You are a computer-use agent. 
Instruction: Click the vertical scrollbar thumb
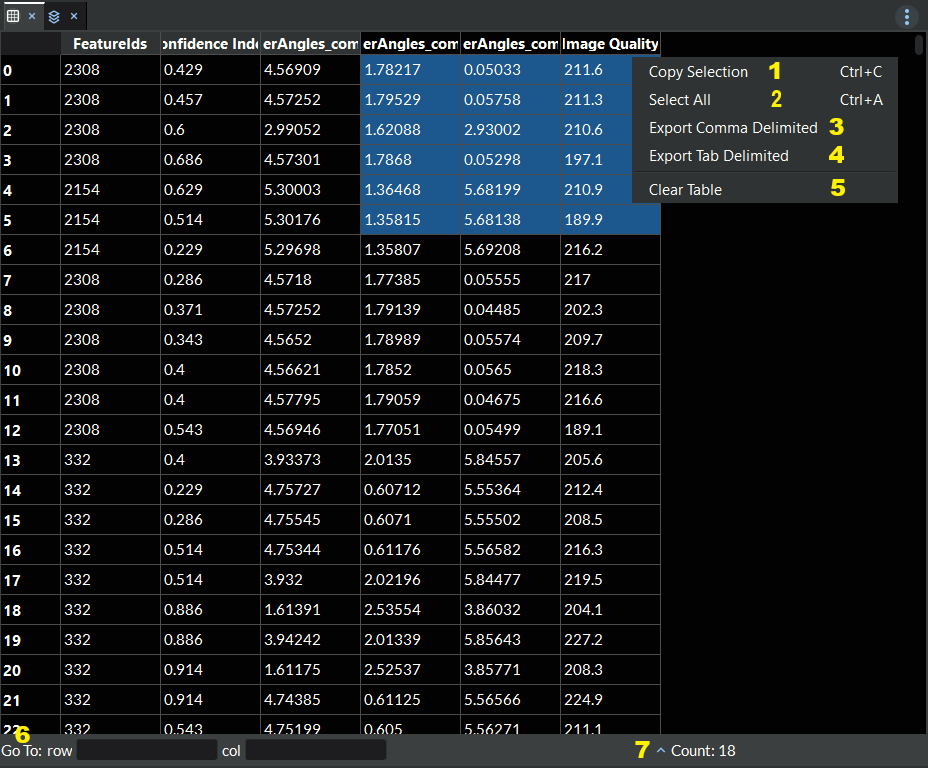coord(919,45)
